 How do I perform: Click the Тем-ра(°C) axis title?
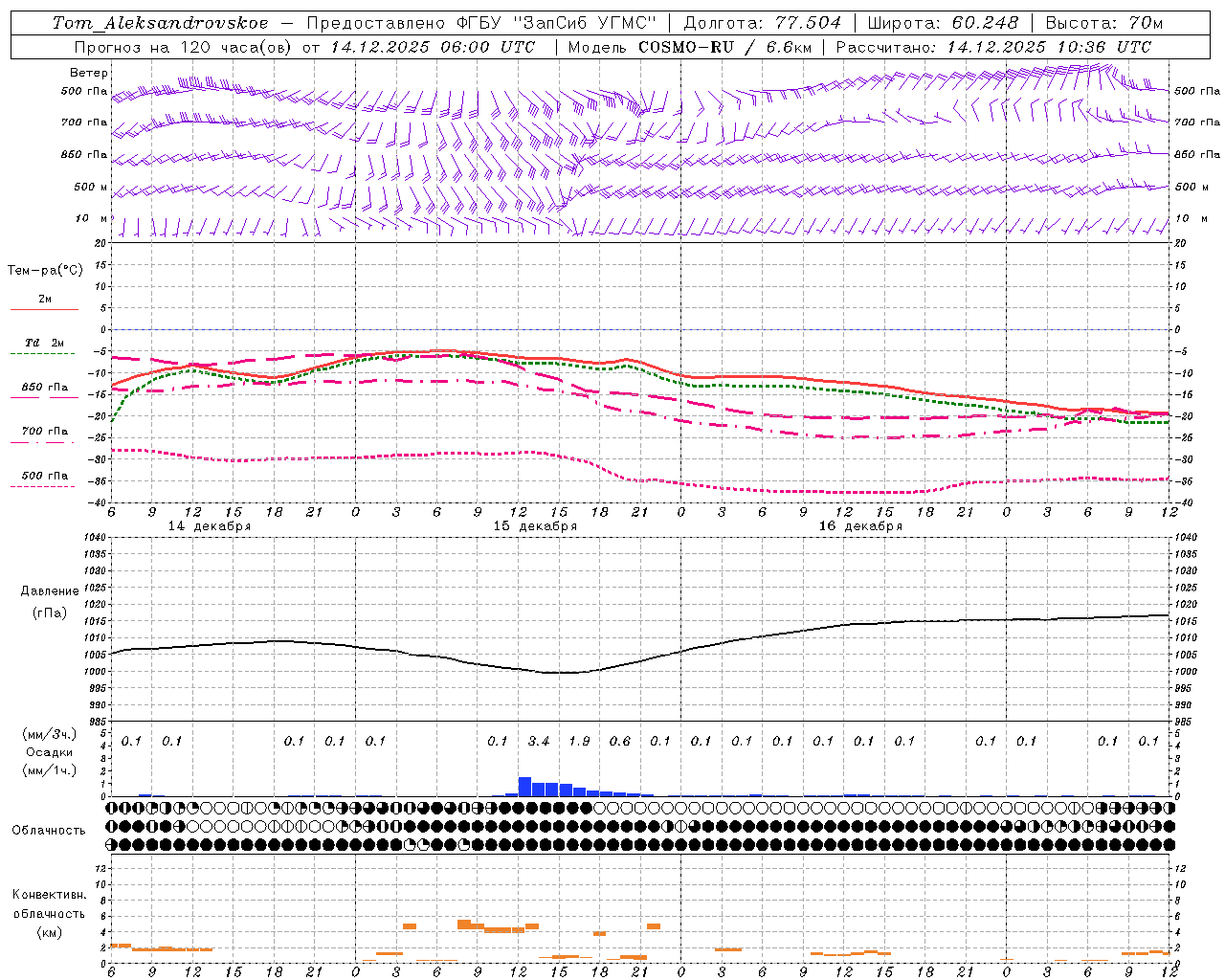45,271
